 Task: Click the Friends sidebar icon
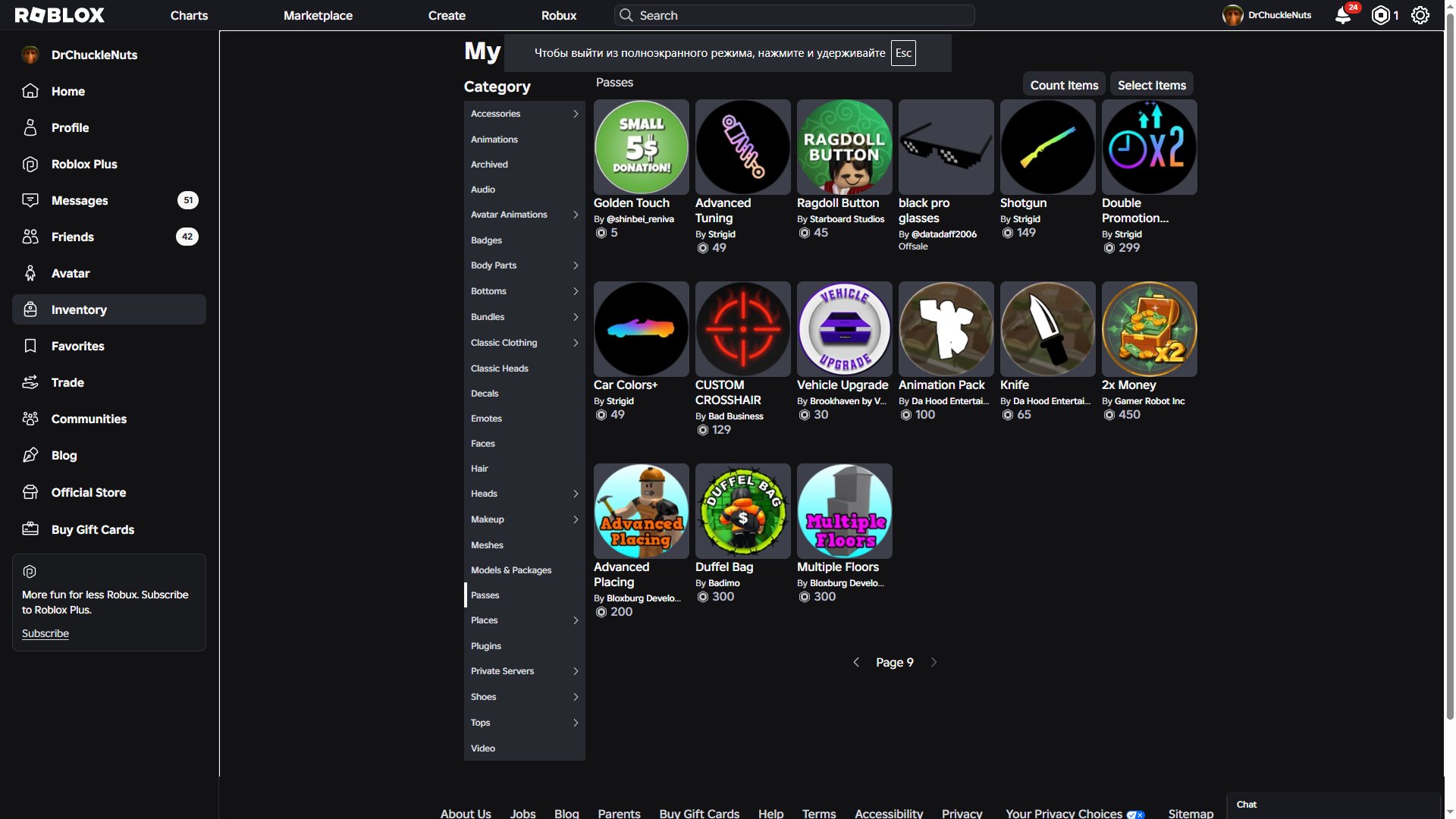30,237
